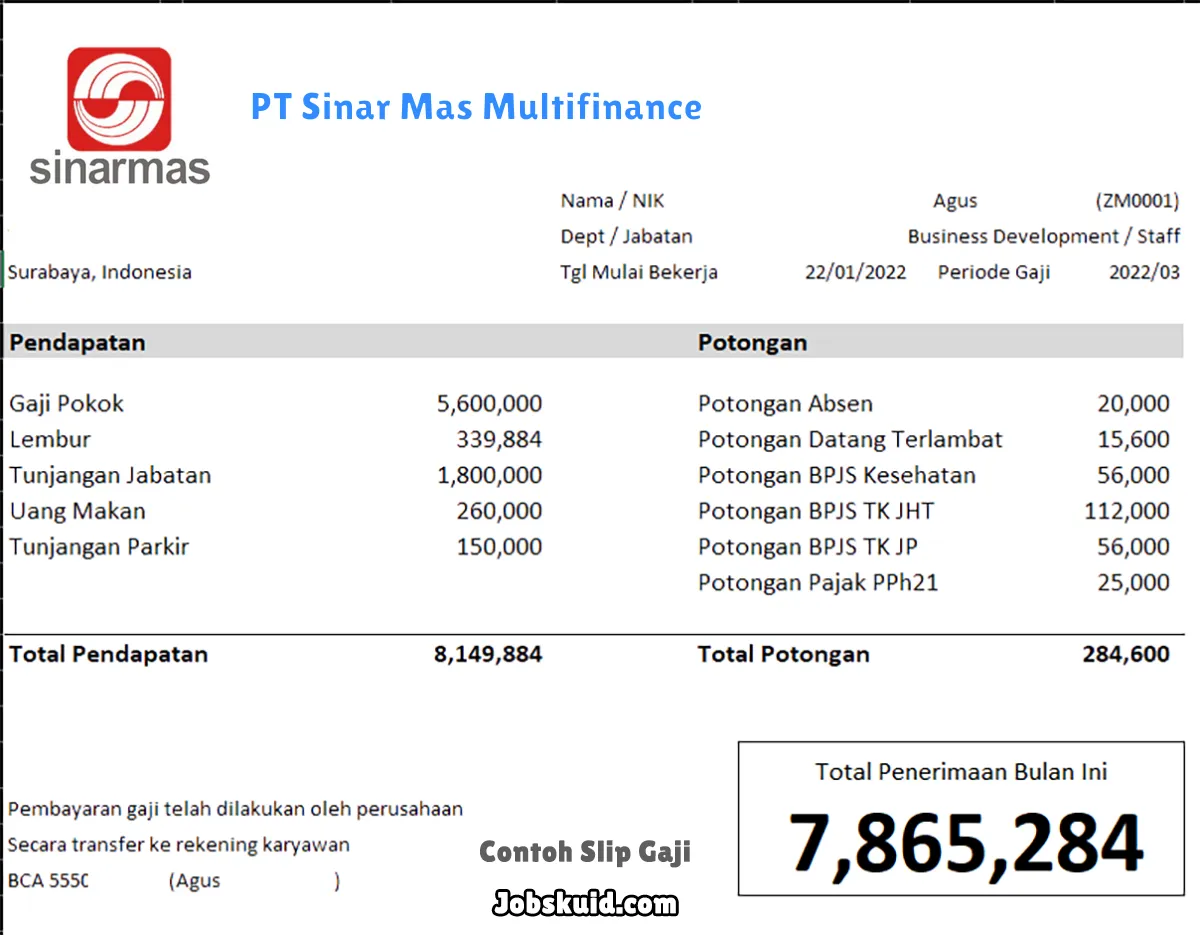1200x935 pixels.
Task: Click the Pendapatan section header
Action: coord(78,343)
